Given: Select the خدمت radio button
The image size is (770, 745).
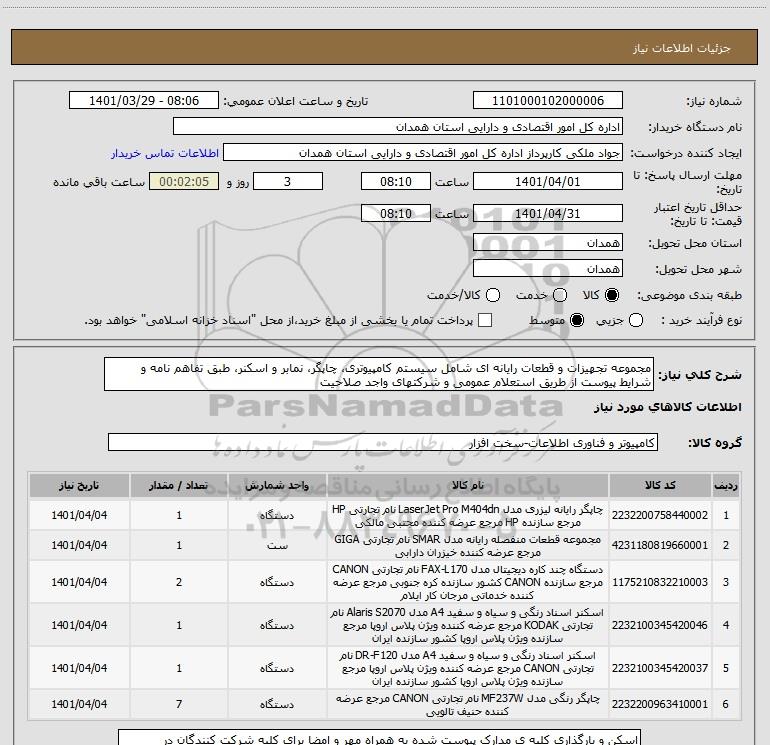Looking at the screenshot, I should 560,295.
